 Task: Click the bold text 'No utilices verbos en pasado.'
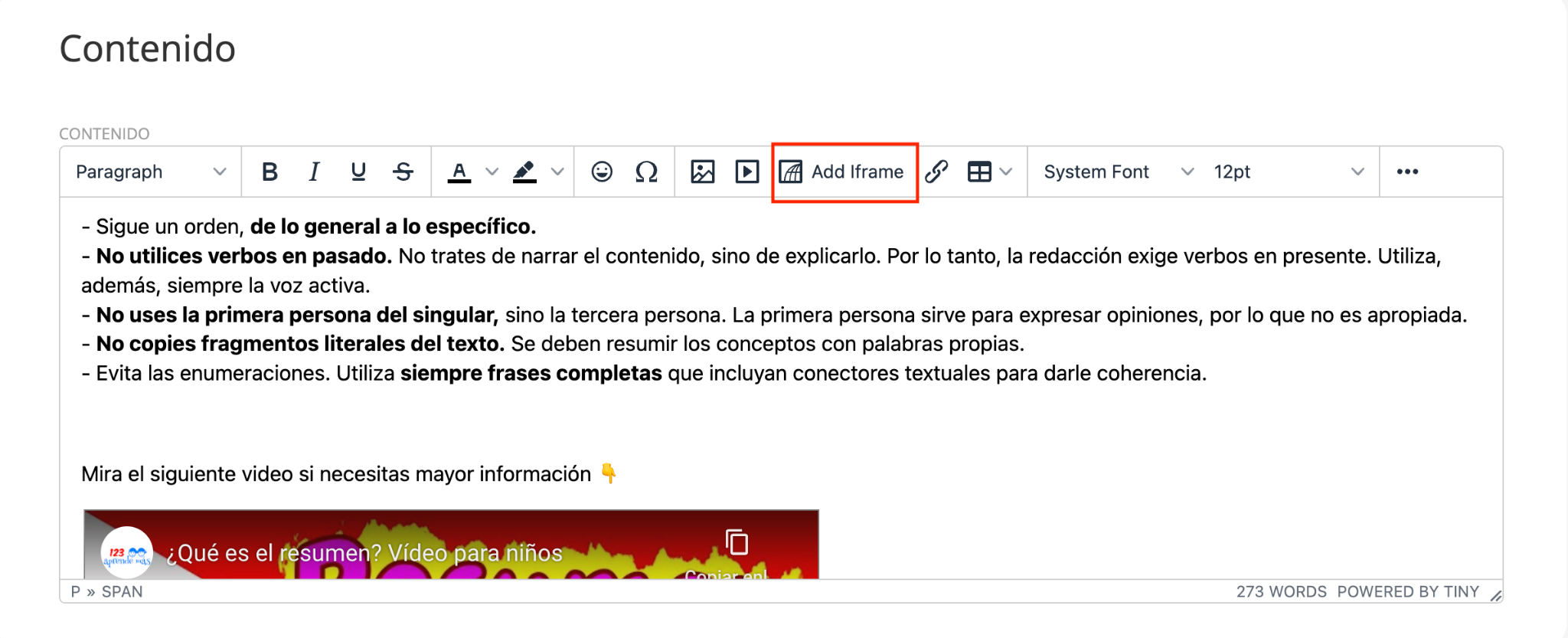click(244, 256)
